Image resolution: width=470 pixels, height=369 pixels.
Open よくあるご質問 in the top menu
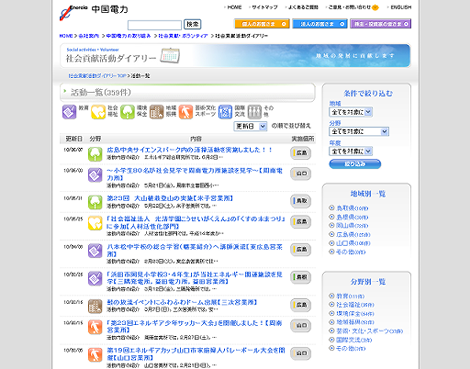click(303, 7)
